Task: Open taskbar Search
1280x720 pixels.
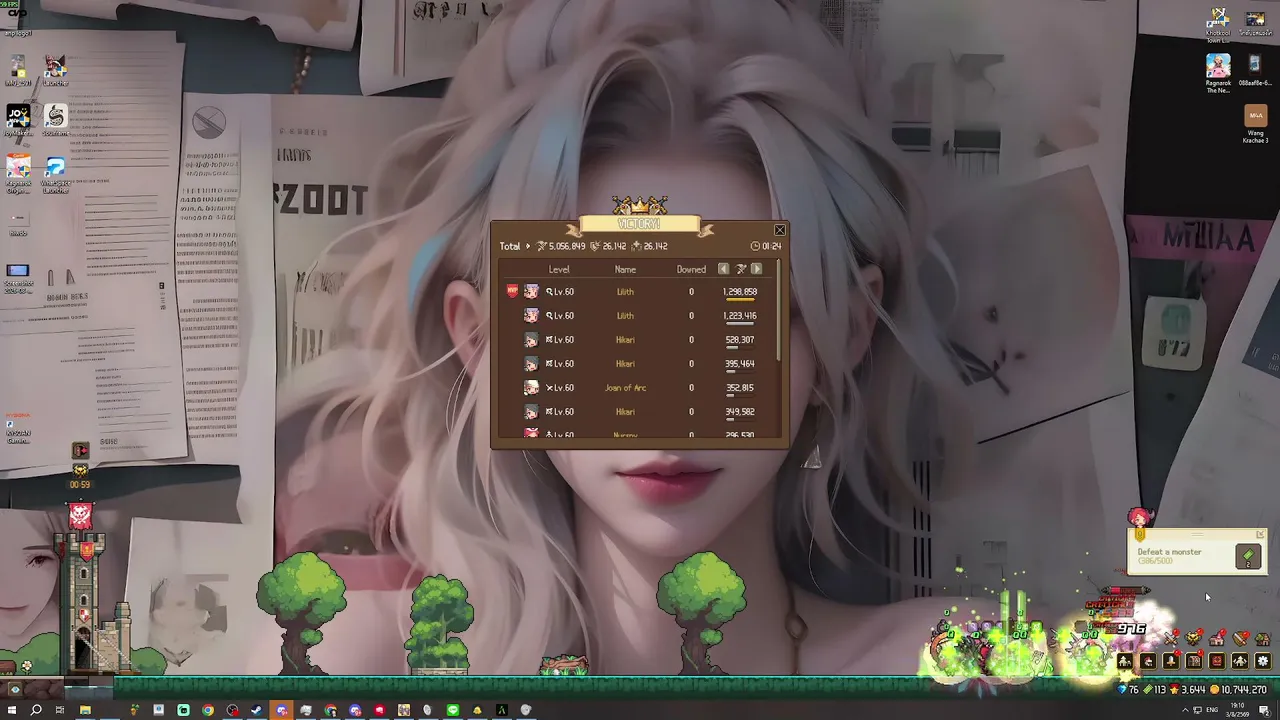Action: (36, 710)
